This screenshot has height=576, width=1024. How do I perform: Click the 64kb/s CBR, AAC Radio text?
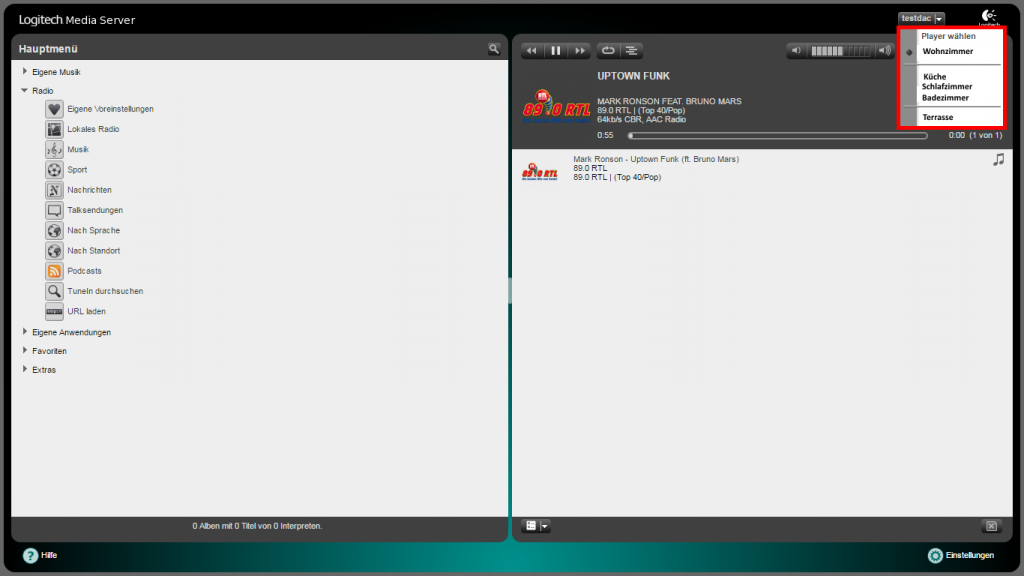click(x=641, y=120)
